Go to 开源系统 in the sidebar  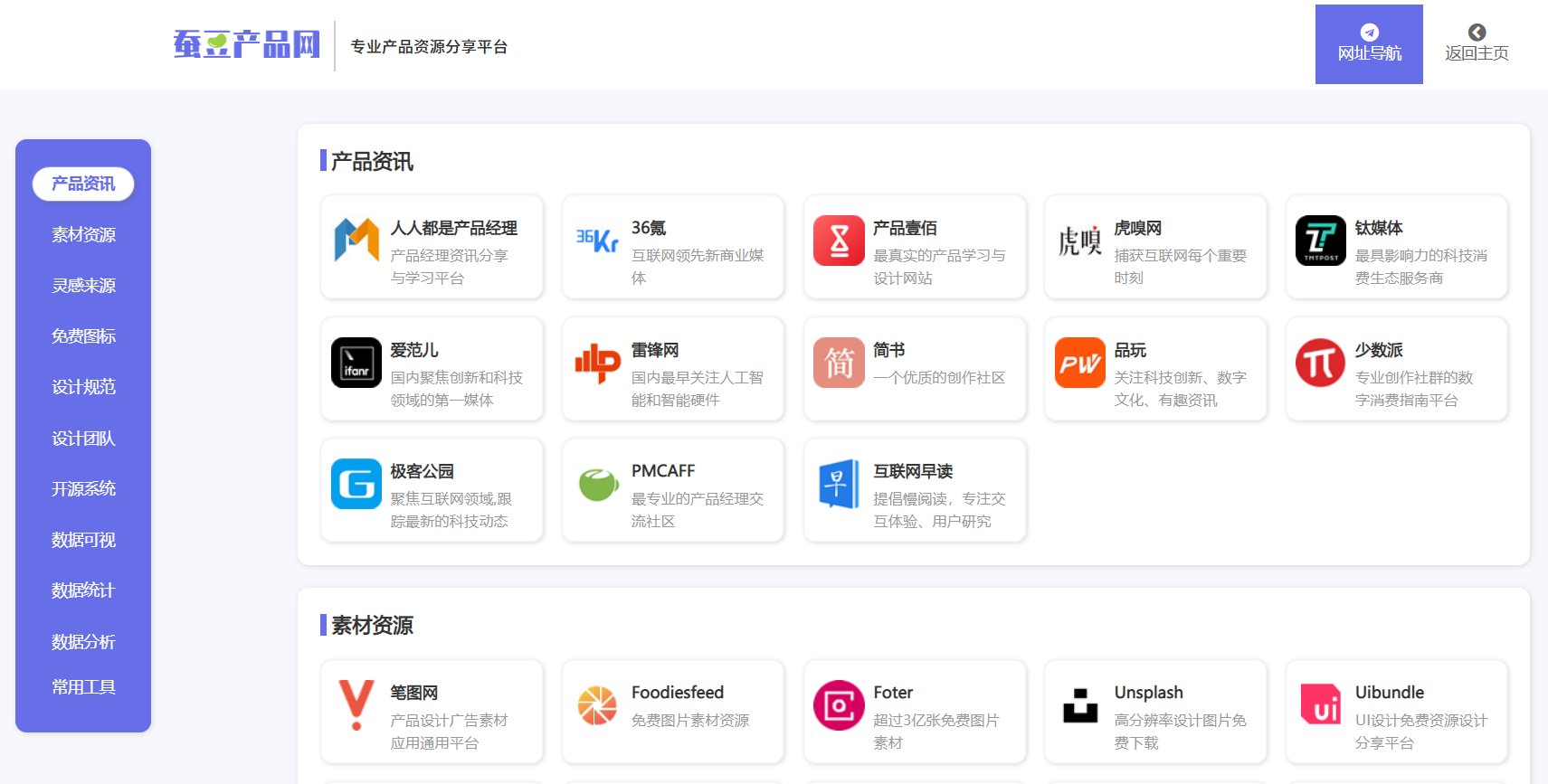click(x=83, y=489)
